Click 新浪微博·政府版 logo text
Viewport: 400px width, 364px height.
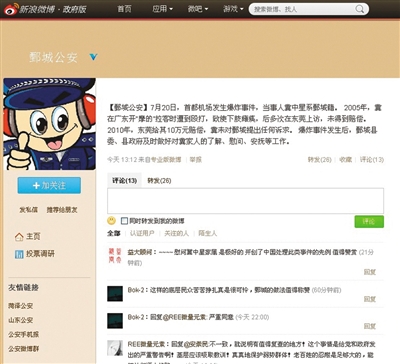click(53, 9)
